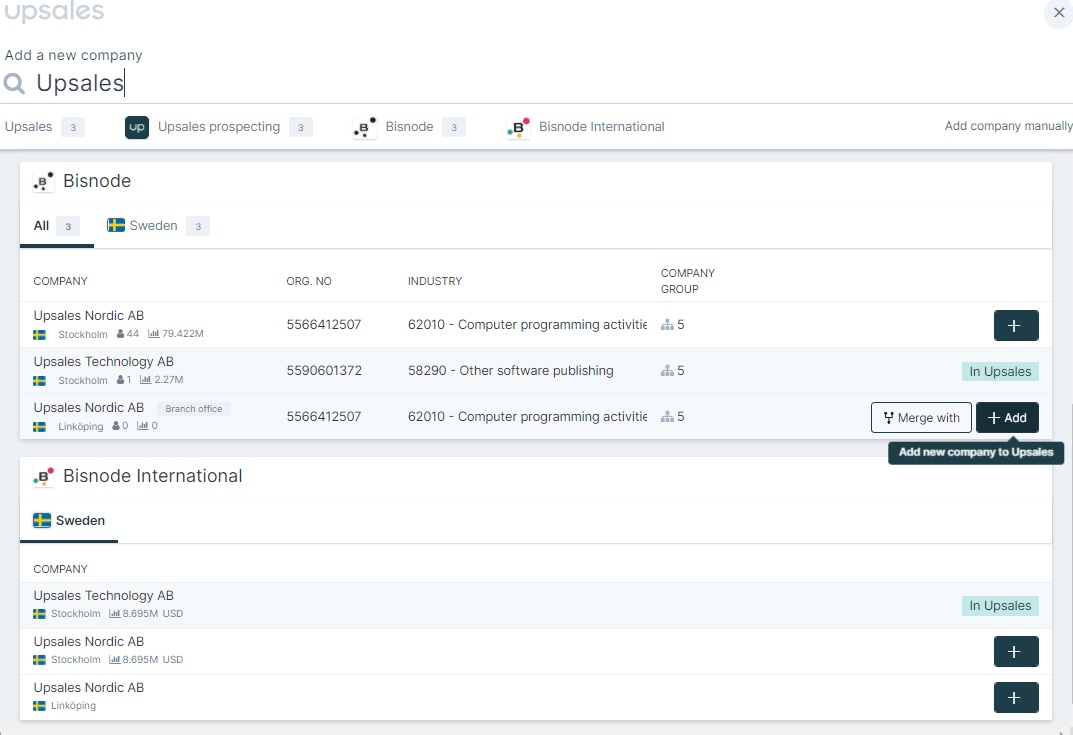Click Add company manually link
Image resolution: width=1073 pixels, height=735 pixels.
click(1008, 126)
